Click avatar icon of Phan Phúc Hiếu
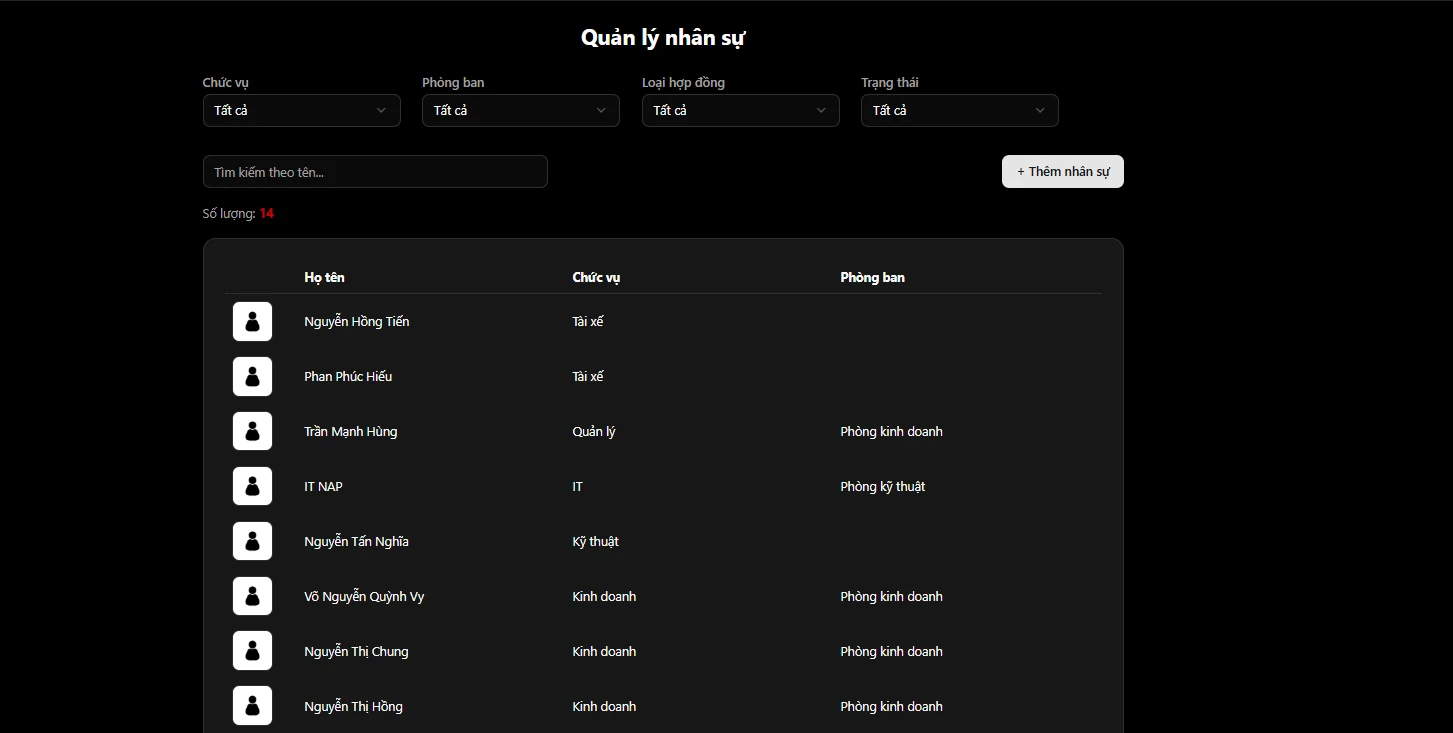 252,377
